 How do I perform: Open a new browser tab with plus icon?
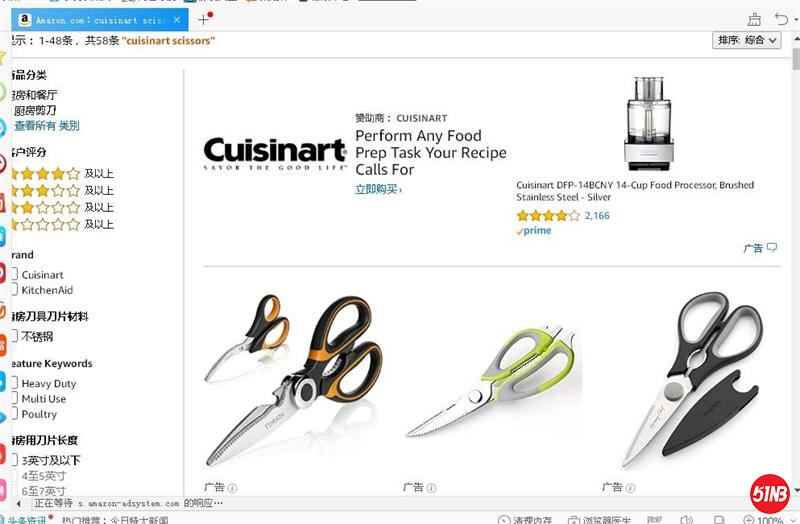203,20
